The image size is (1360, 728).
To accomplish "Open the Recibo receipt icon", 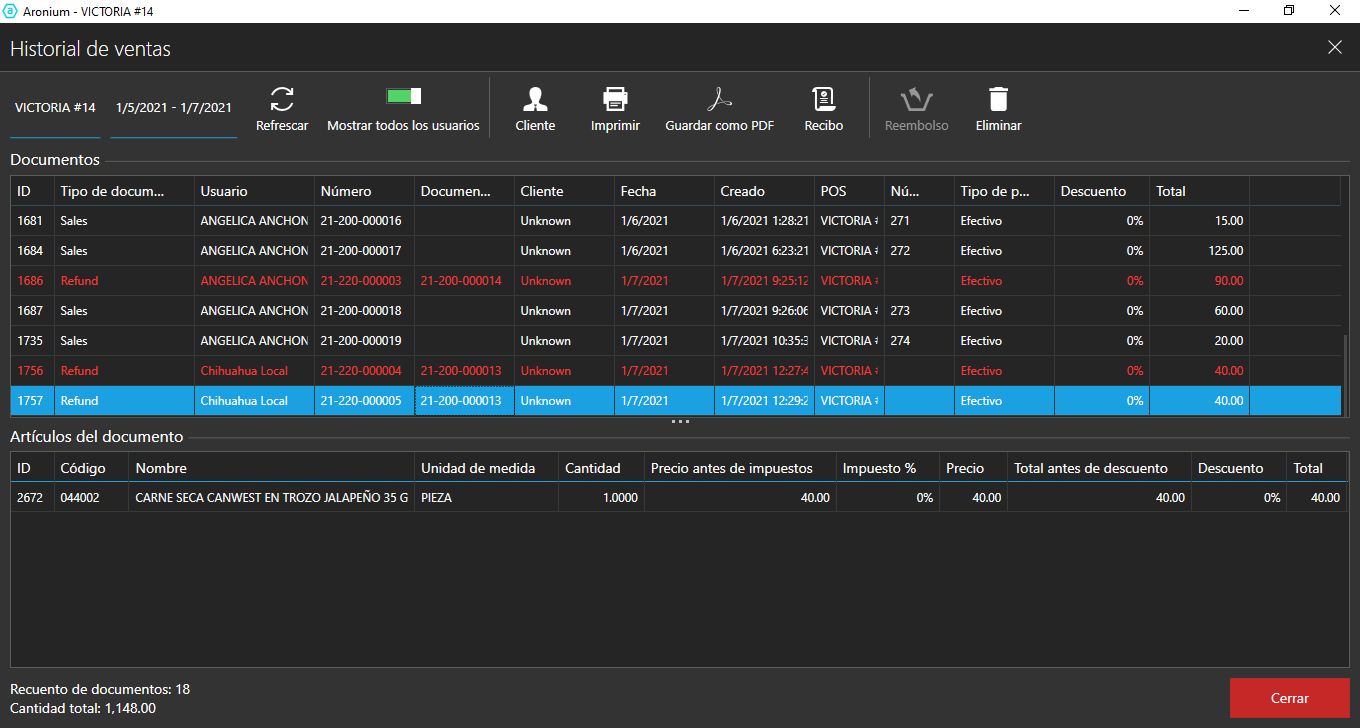I will pos(823,99).
